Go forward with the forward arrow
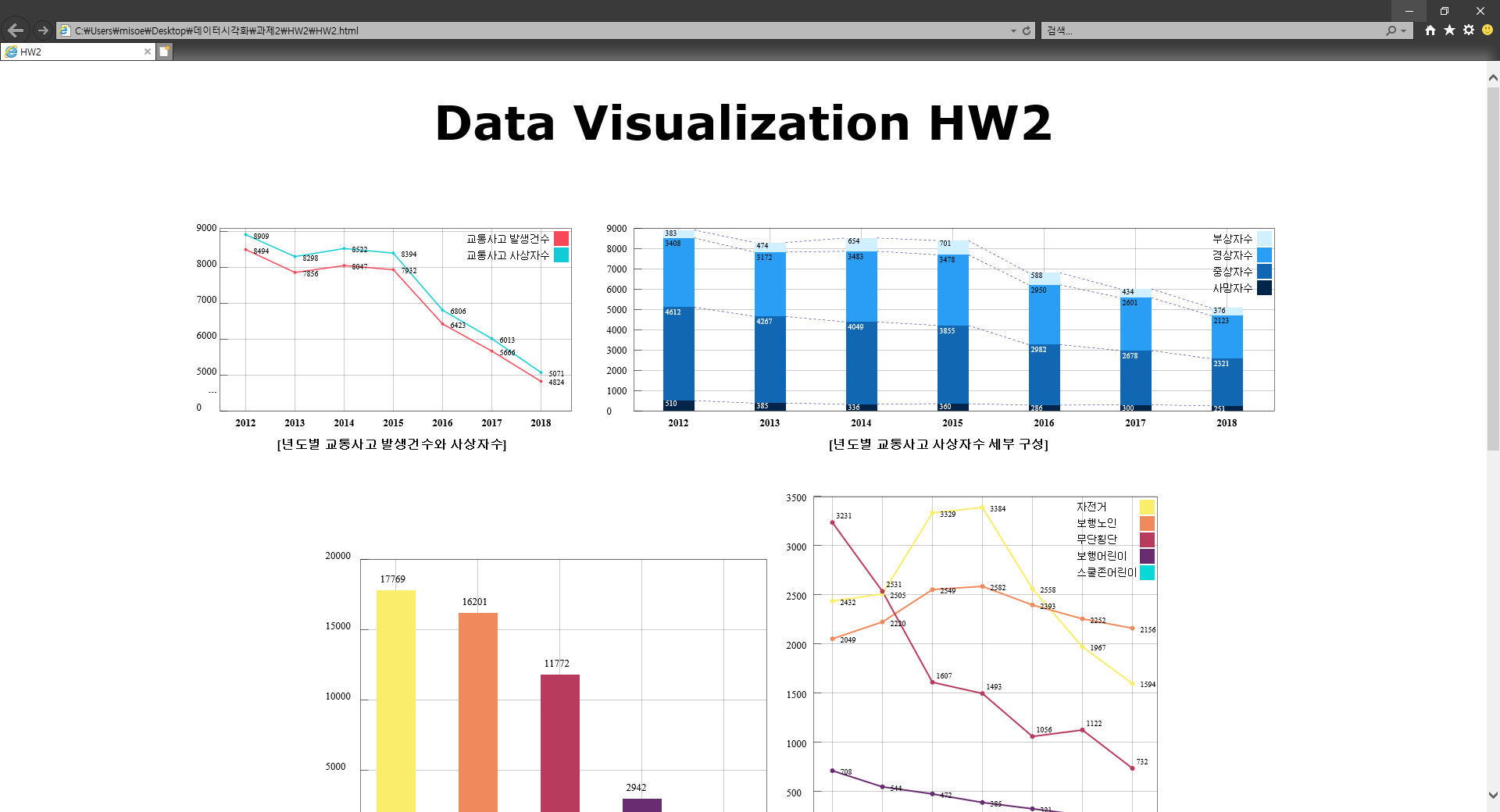This screenshot has width=1500, height=812. [40, 30]
